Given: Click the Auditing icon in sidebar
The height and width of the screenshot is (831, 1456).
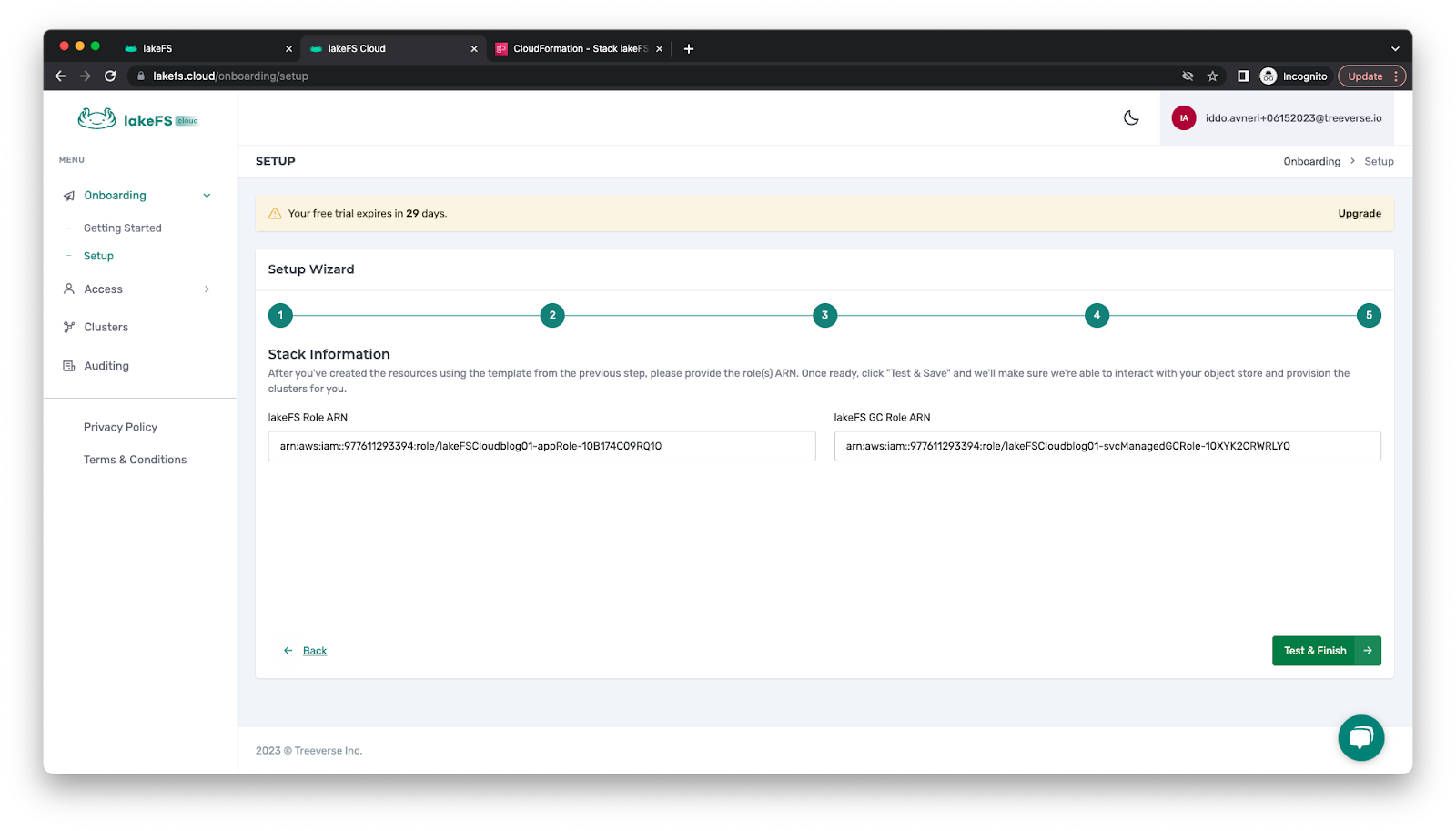Looking at the screenshot, I should pyautogui.click(x=69, y=366).
